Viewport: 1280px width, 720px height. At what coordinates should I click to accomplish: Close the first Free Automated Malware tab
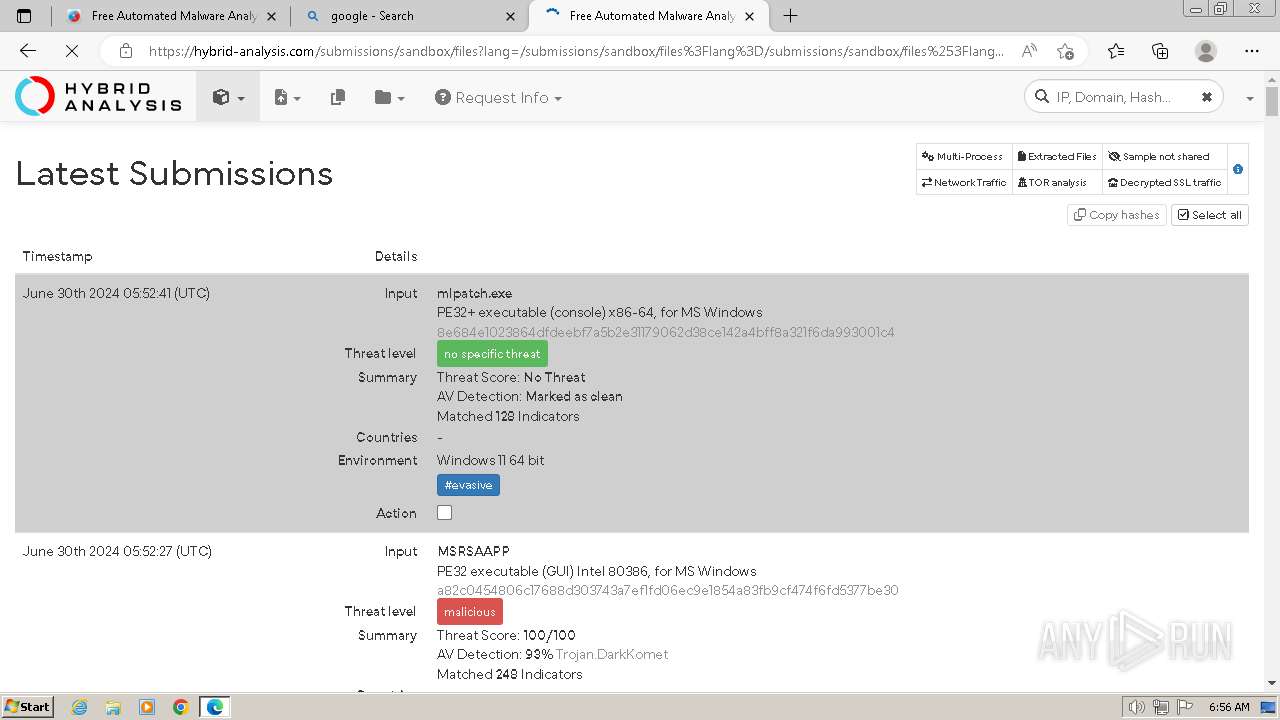click(271, 16)
